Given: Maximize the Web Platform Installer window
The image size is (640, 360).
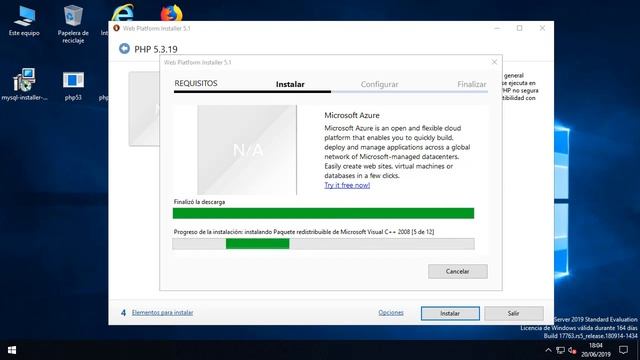Looking at the screenshot, I should point(519,28).
